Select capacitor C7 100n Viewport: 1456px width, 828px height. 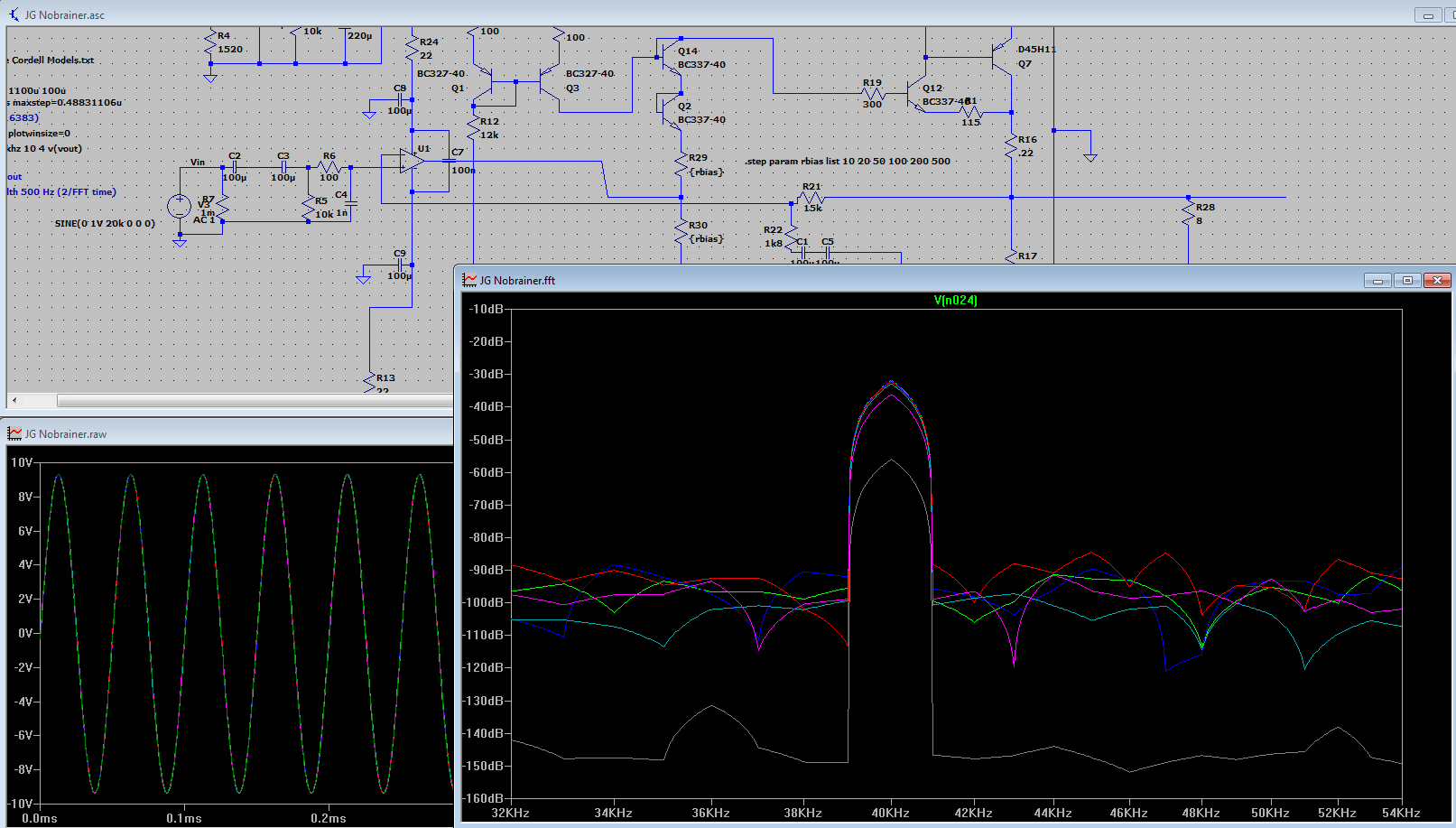point(450,161)
